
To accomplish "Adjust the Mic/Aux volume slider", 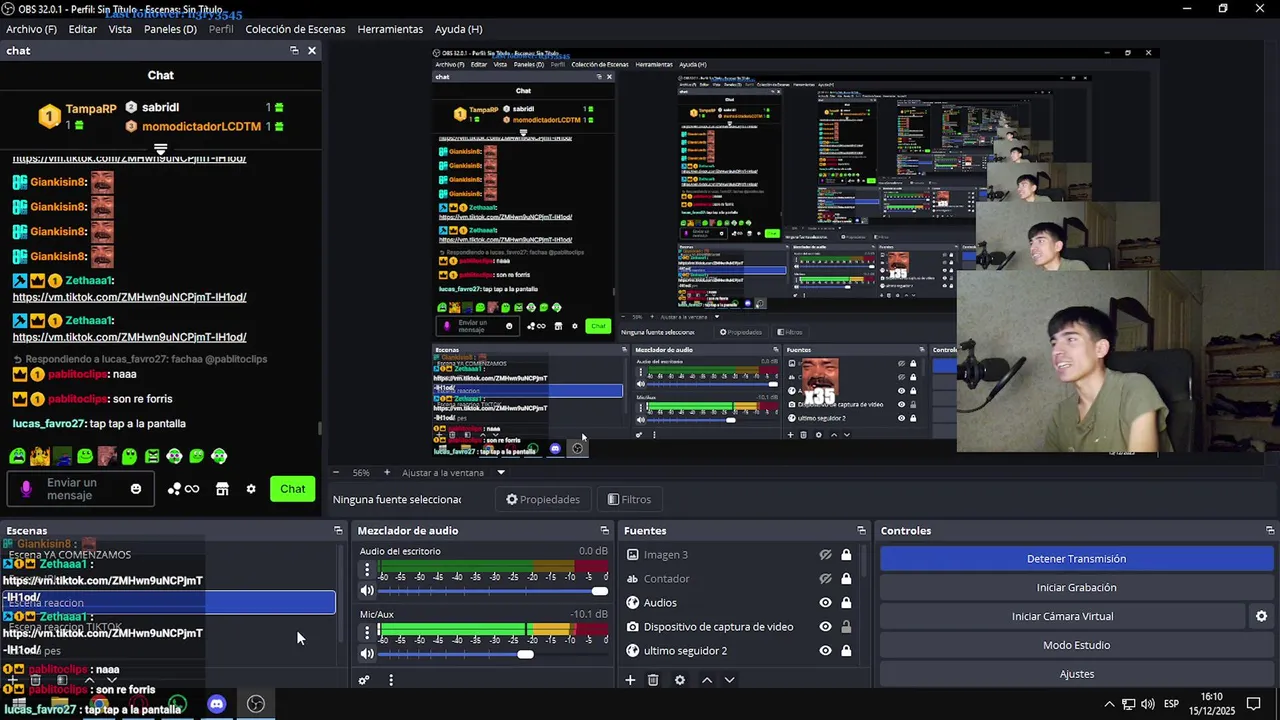I will (493, 654).
